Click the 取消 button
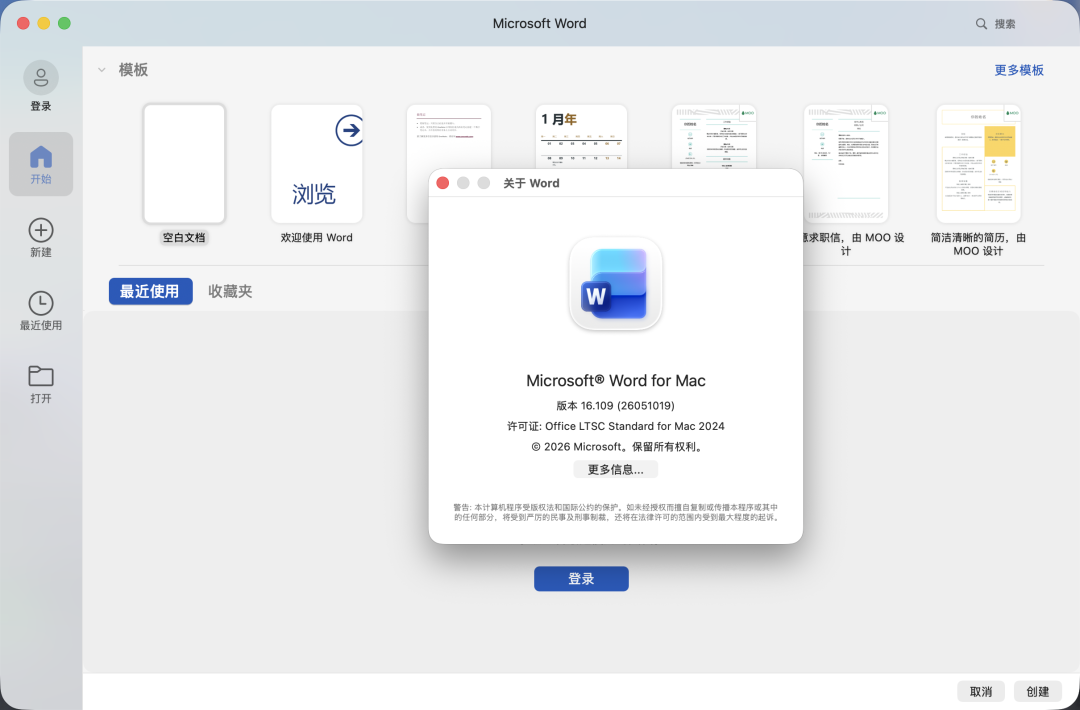Screen dimensions: 1080x710 point(981,691)
